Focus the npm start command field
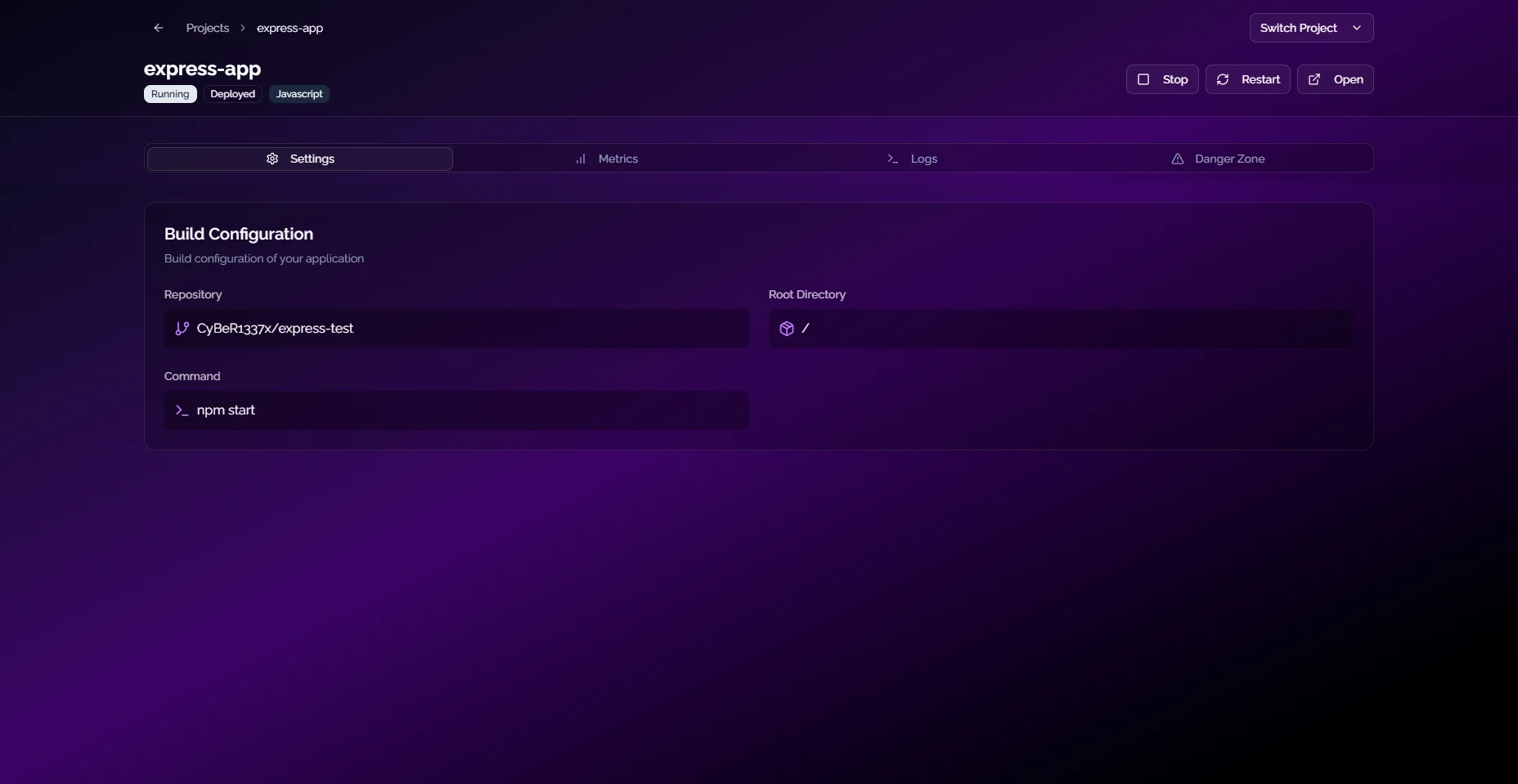This screenshot has width=1518, height=784. pos(456,410)
